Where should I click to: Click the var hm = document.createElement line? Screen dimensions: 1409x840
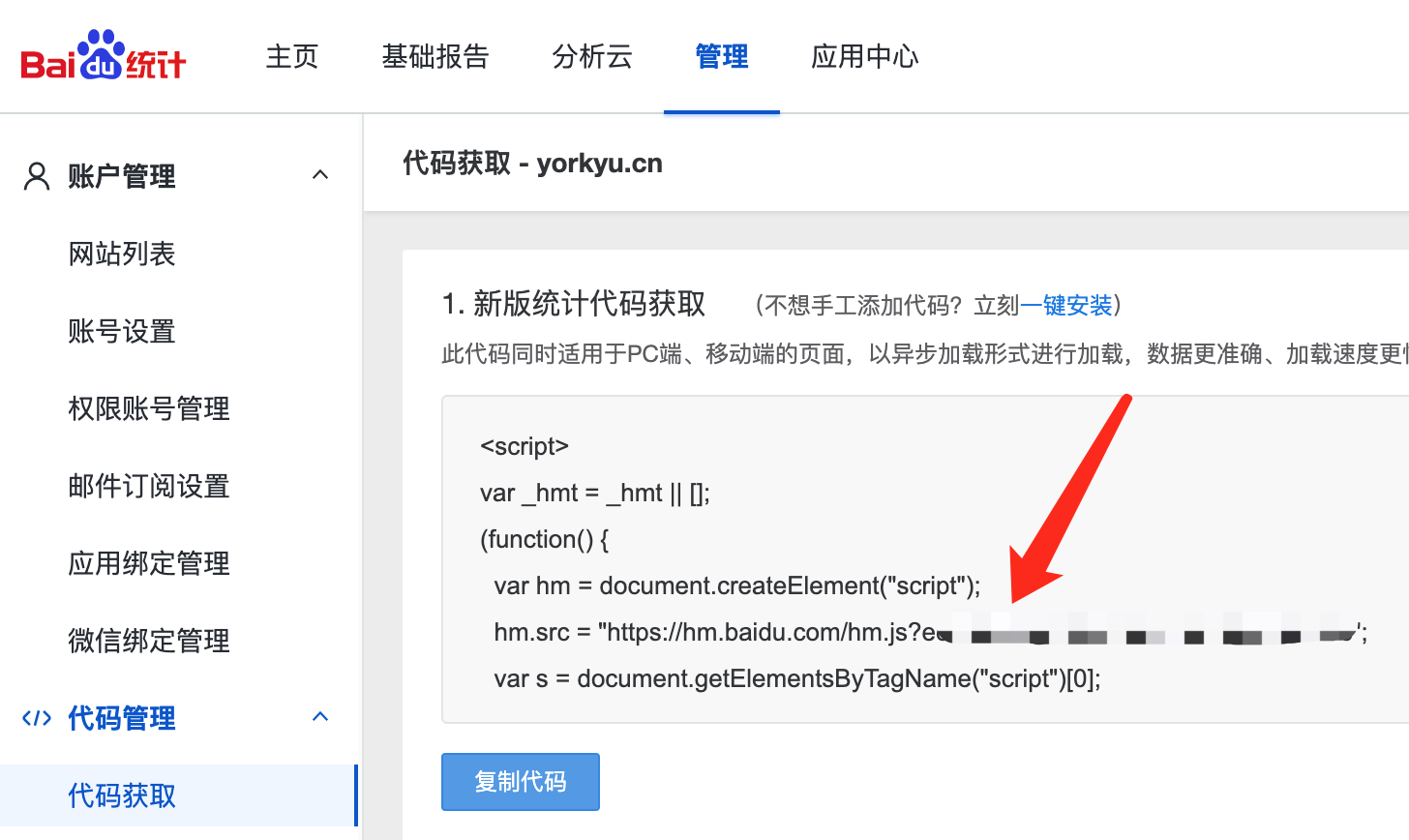click(737, 585)
